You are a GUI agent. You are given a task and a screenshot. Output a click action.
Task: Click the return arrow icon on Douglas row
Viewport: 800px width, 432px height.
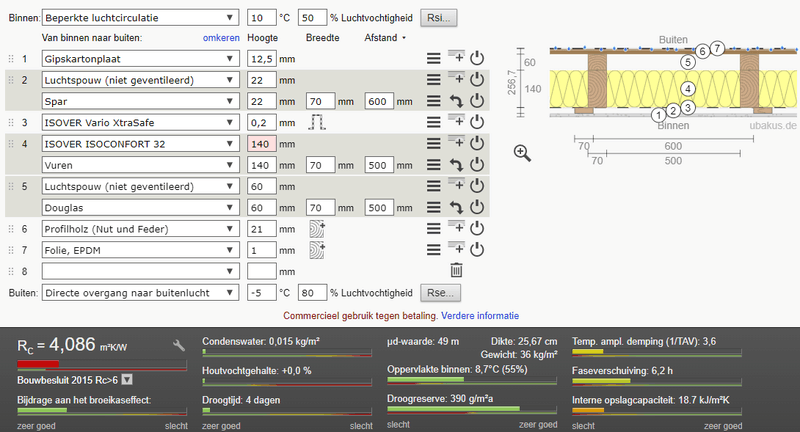point(456,207)
